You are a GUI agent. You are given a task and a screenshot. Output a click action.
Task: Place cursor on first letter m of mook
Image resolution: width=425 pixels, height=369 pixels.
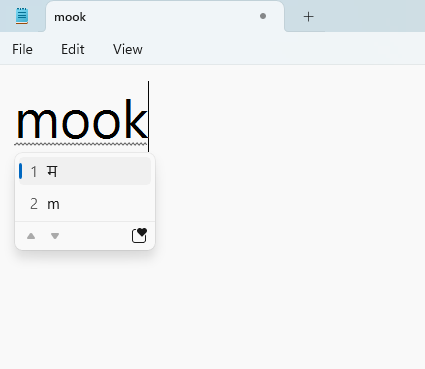point(36,123)
